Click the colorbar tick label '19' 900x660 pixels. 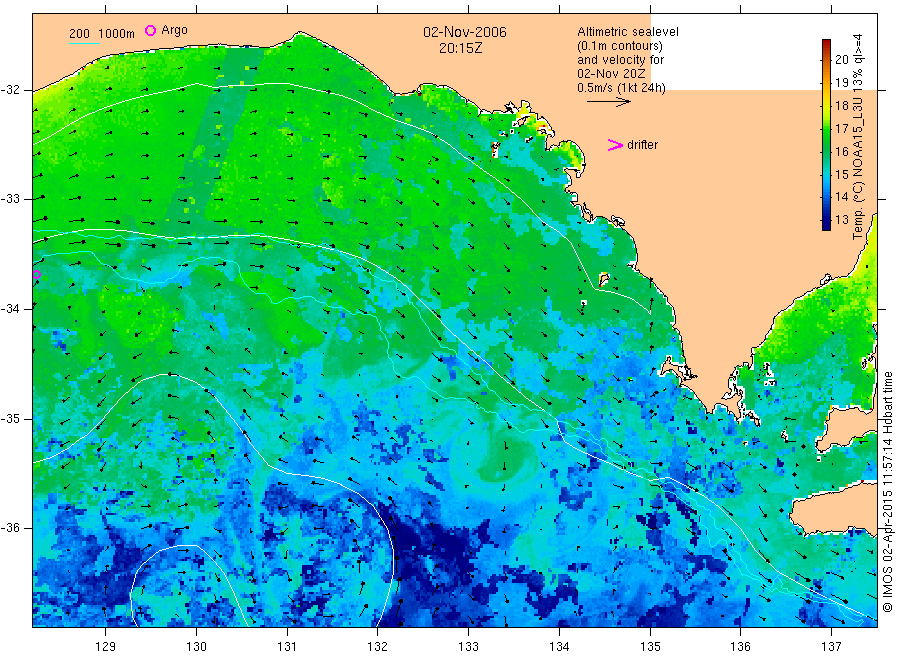[x=841, y=82]
